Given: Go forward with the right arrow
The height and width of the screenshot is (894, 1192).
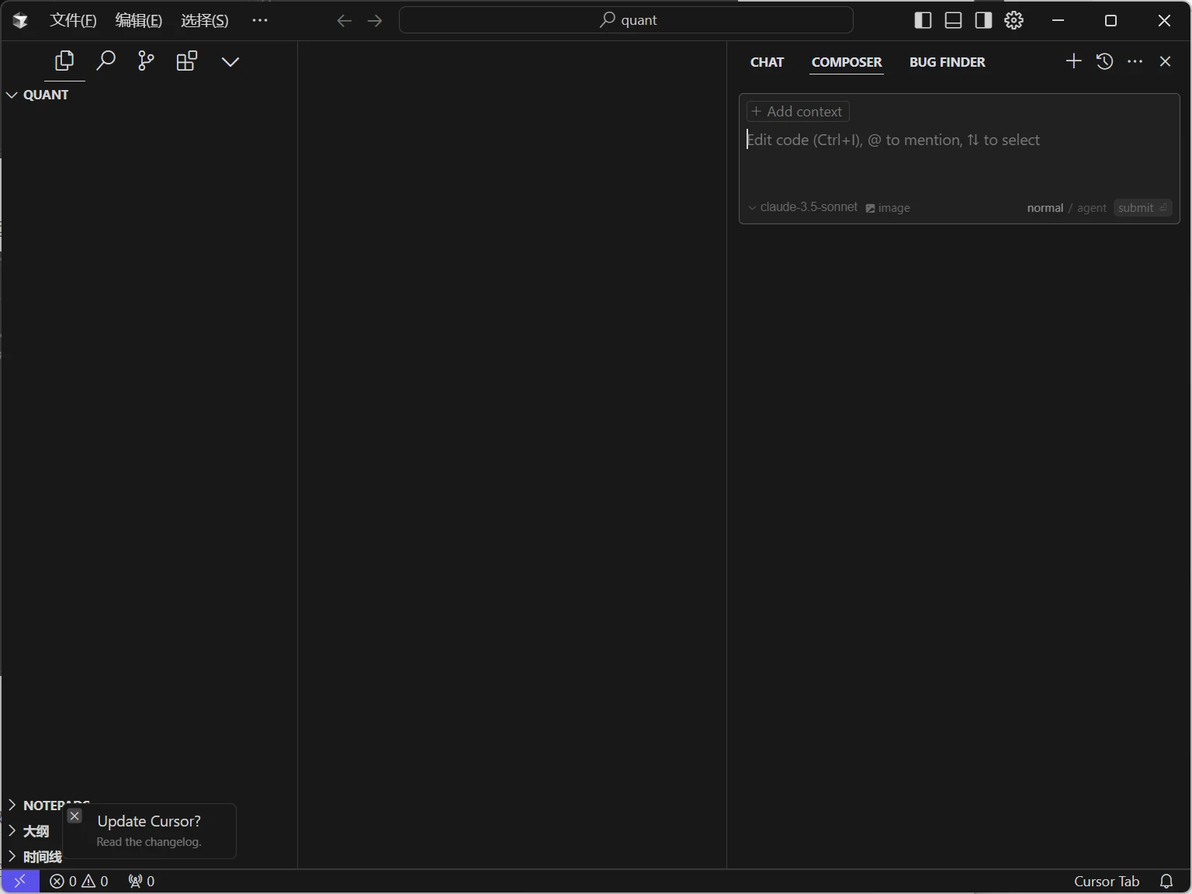Looking at the screenshot, I should (x=375, y=21).
